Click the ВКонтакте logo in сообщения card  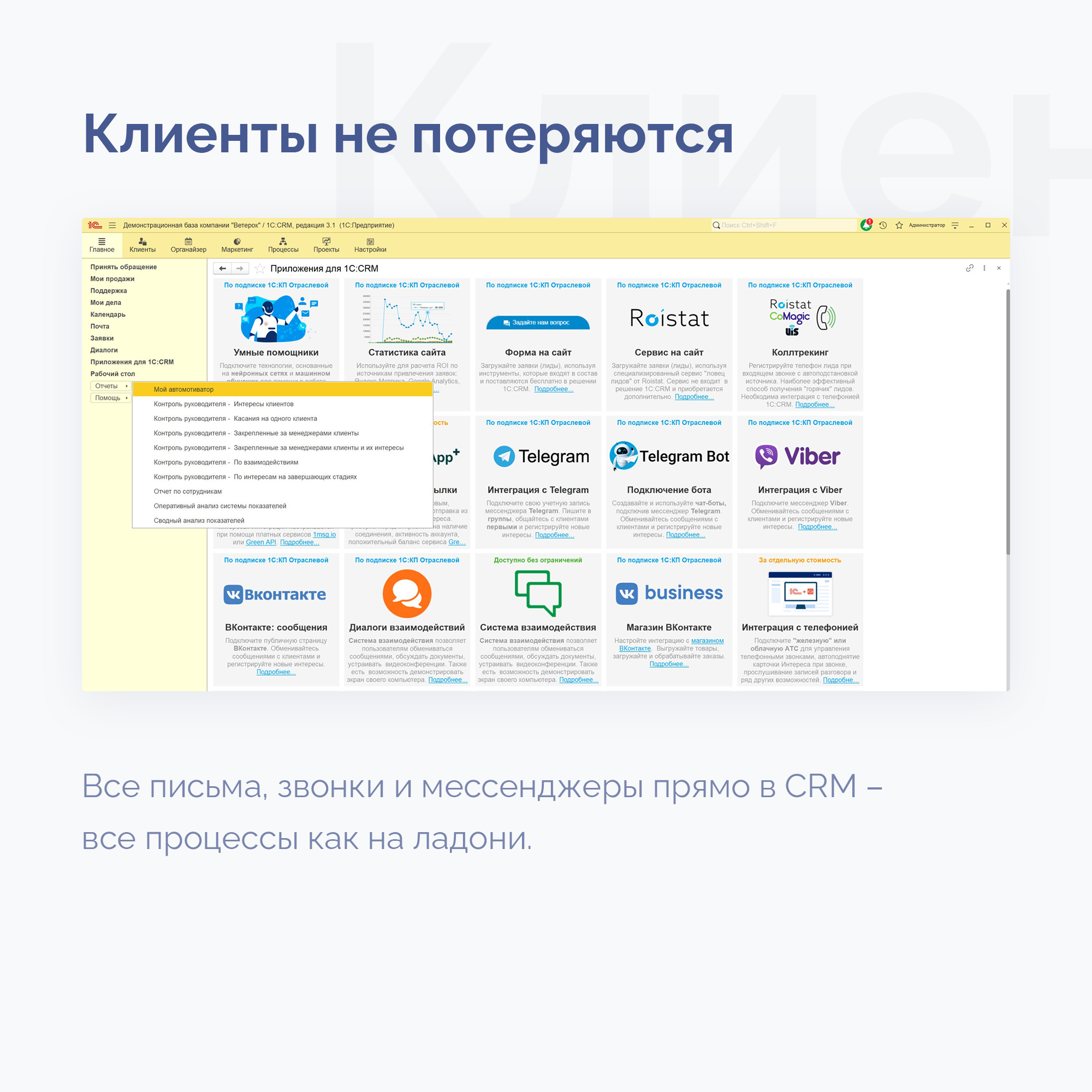point(275,594)
